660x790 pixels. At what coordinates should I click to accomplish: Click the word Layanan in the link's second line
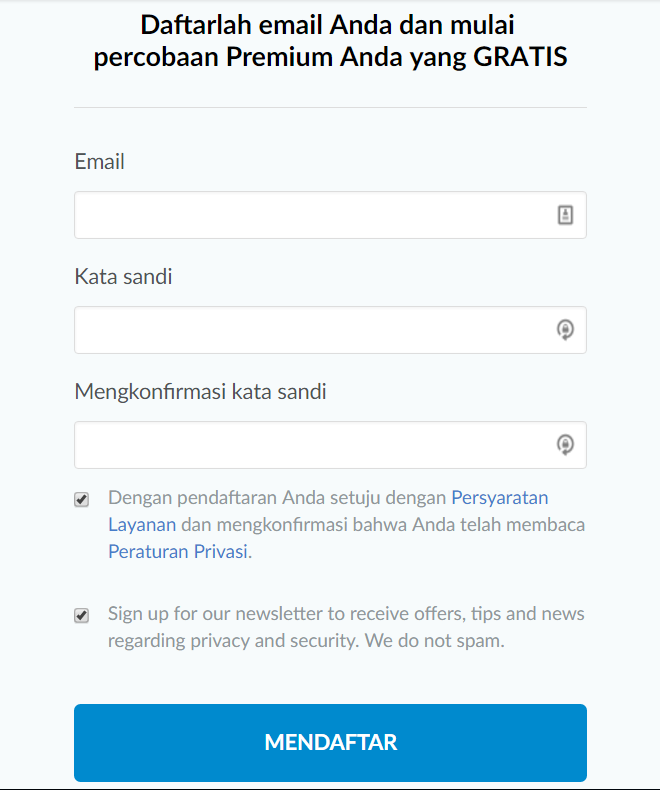142,524
